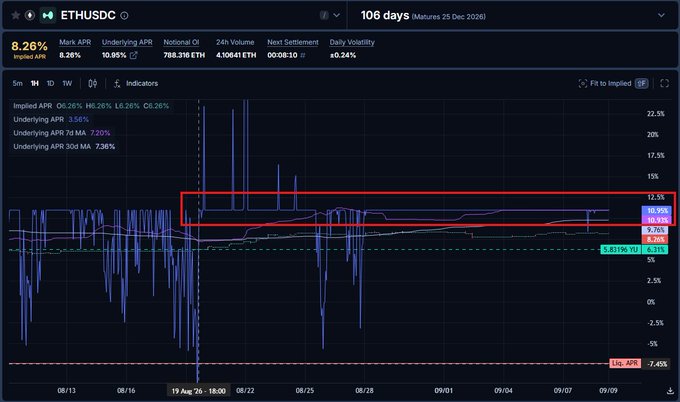The height and width of the screenshot is (402, 680).
Task: Click the 788.316 ETH value
Action: [x=184, y=55]
